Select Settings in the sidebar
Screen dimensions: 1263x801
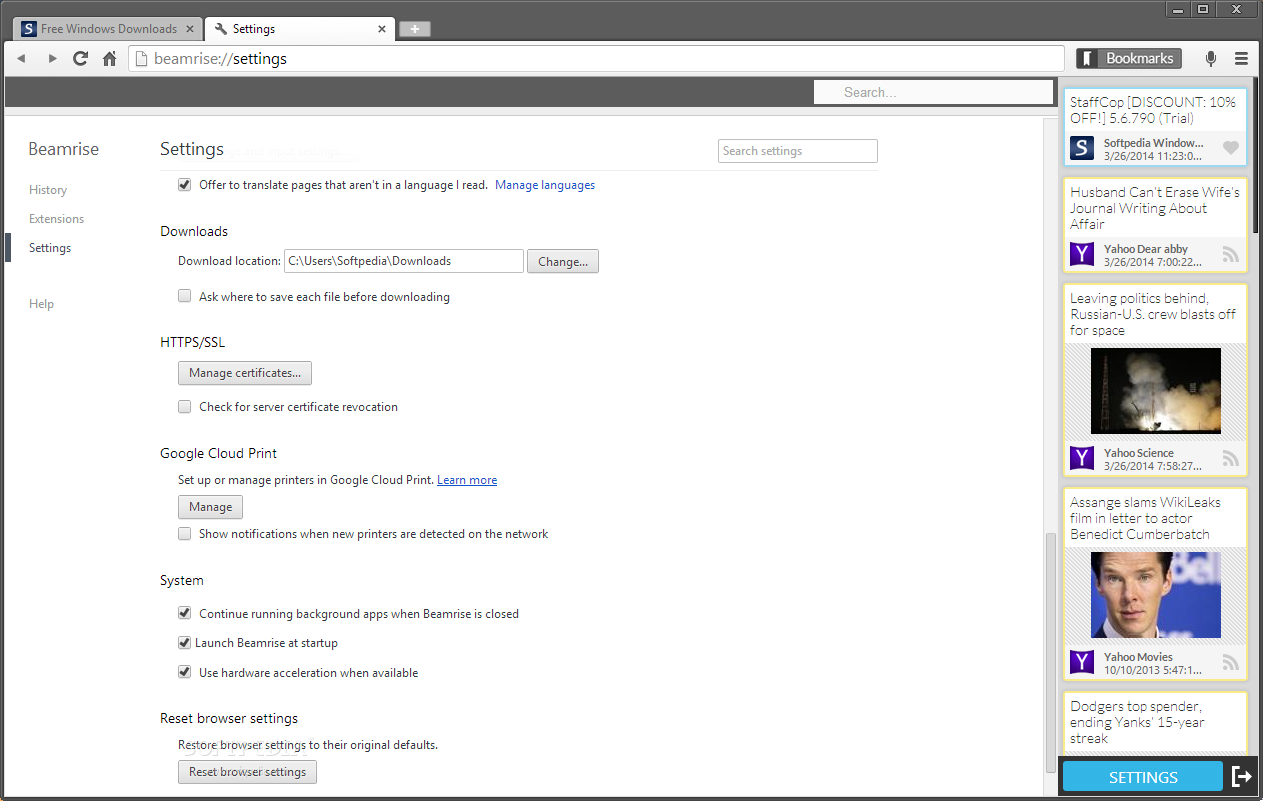click(50, 248)
